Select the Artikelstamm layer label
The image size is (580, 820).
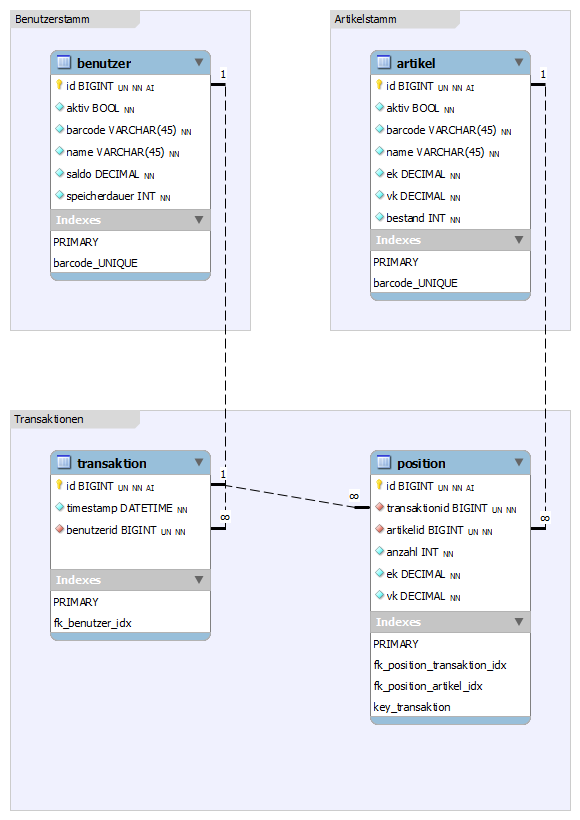point(366,19)
